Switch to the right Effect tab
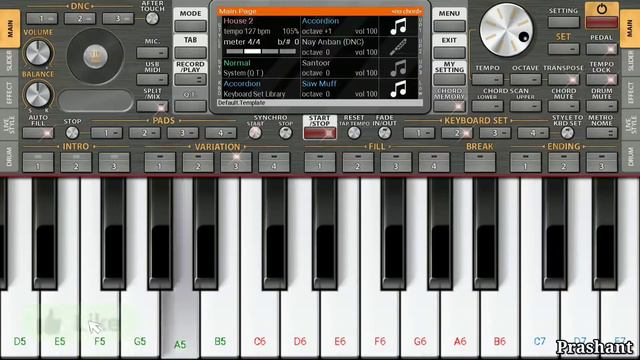Viewport: 640px width, 360px height. [x=630, y=92]
